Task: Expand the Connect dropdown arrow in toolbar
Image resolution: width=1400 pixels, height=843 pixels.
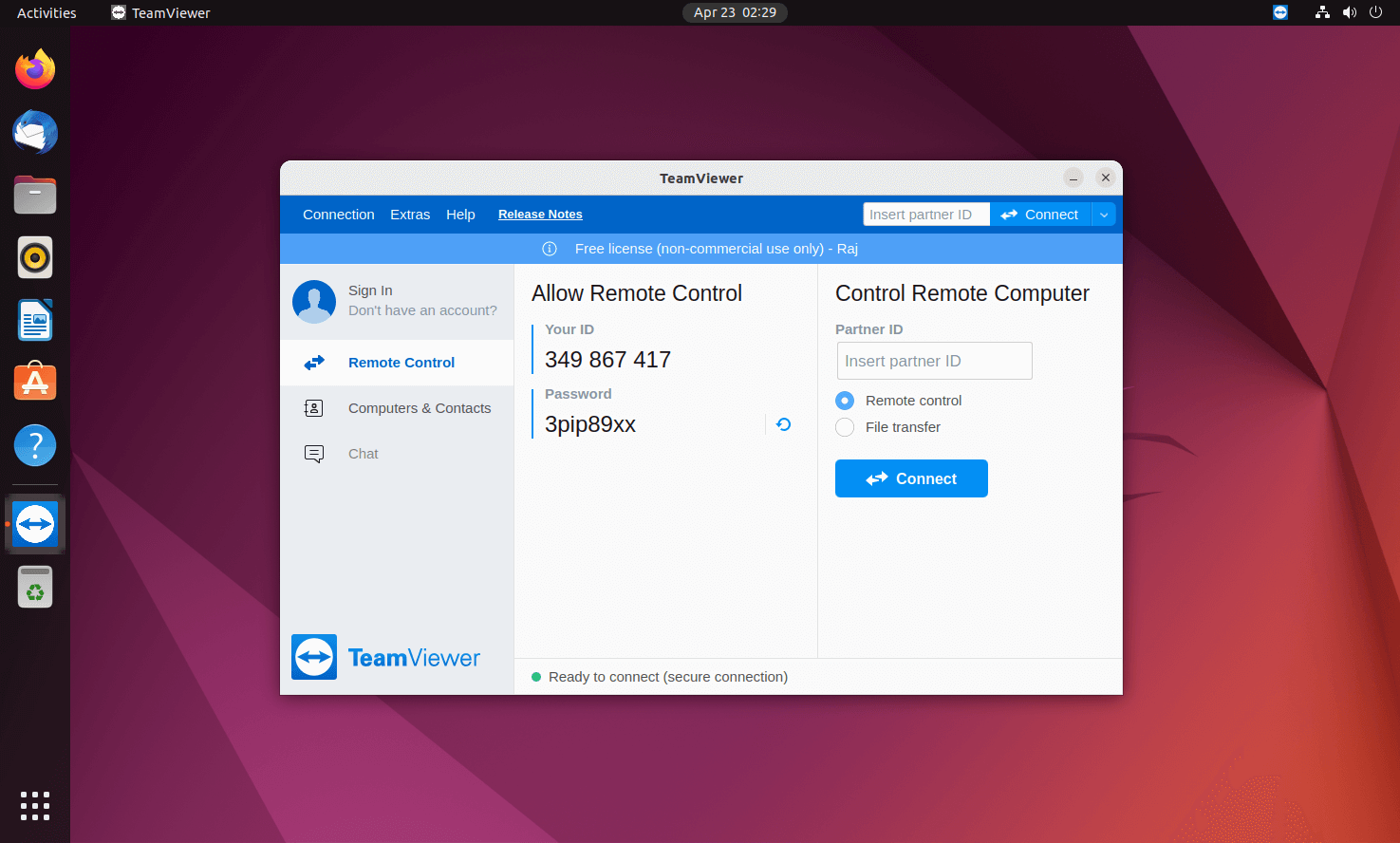Action: pos(1104,215)
